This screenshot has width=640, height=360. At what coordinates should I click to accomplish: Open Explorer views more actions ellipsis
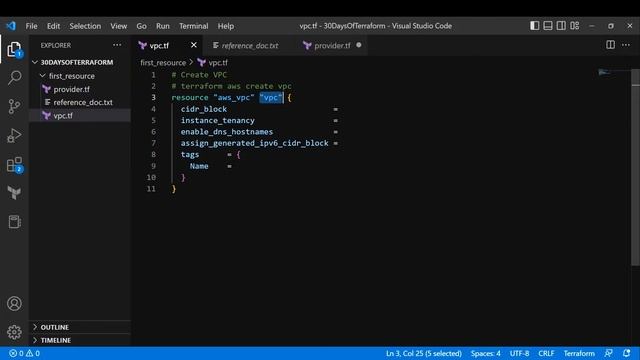[117, 45]
